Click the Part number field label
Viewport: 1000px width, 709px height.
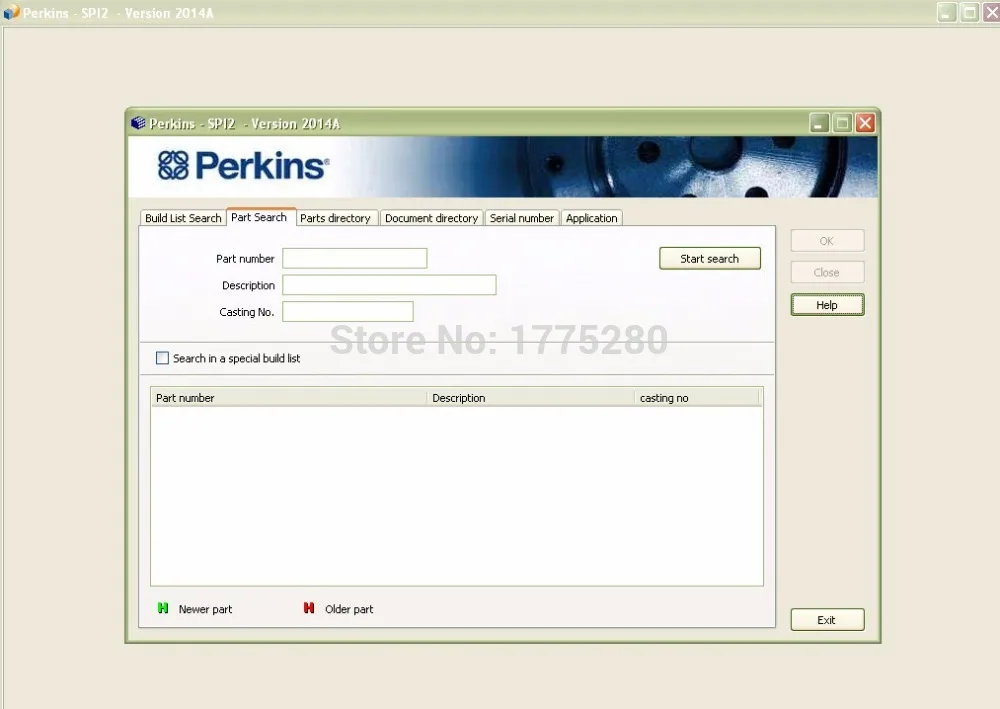pos(245,259)
